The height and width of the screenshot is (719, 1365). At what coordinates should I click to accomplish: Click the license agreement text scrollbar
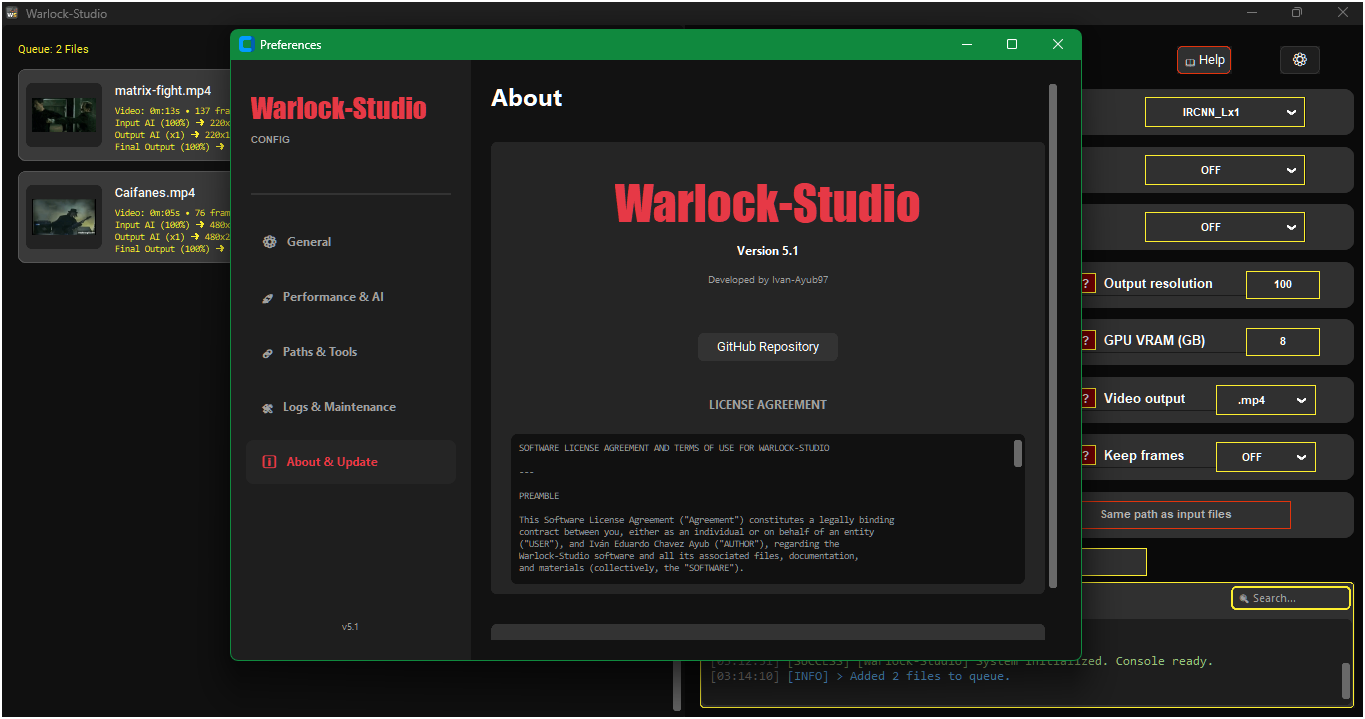point(1018,454)
